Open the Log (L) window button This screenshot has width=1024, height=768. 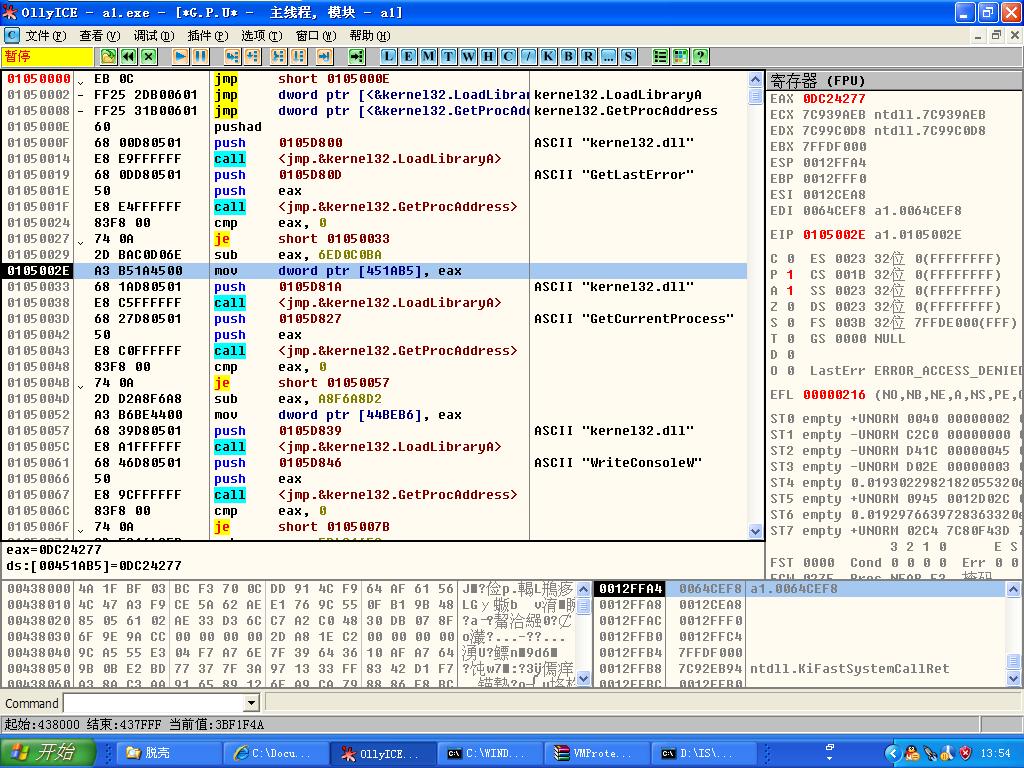coord(388,57)
